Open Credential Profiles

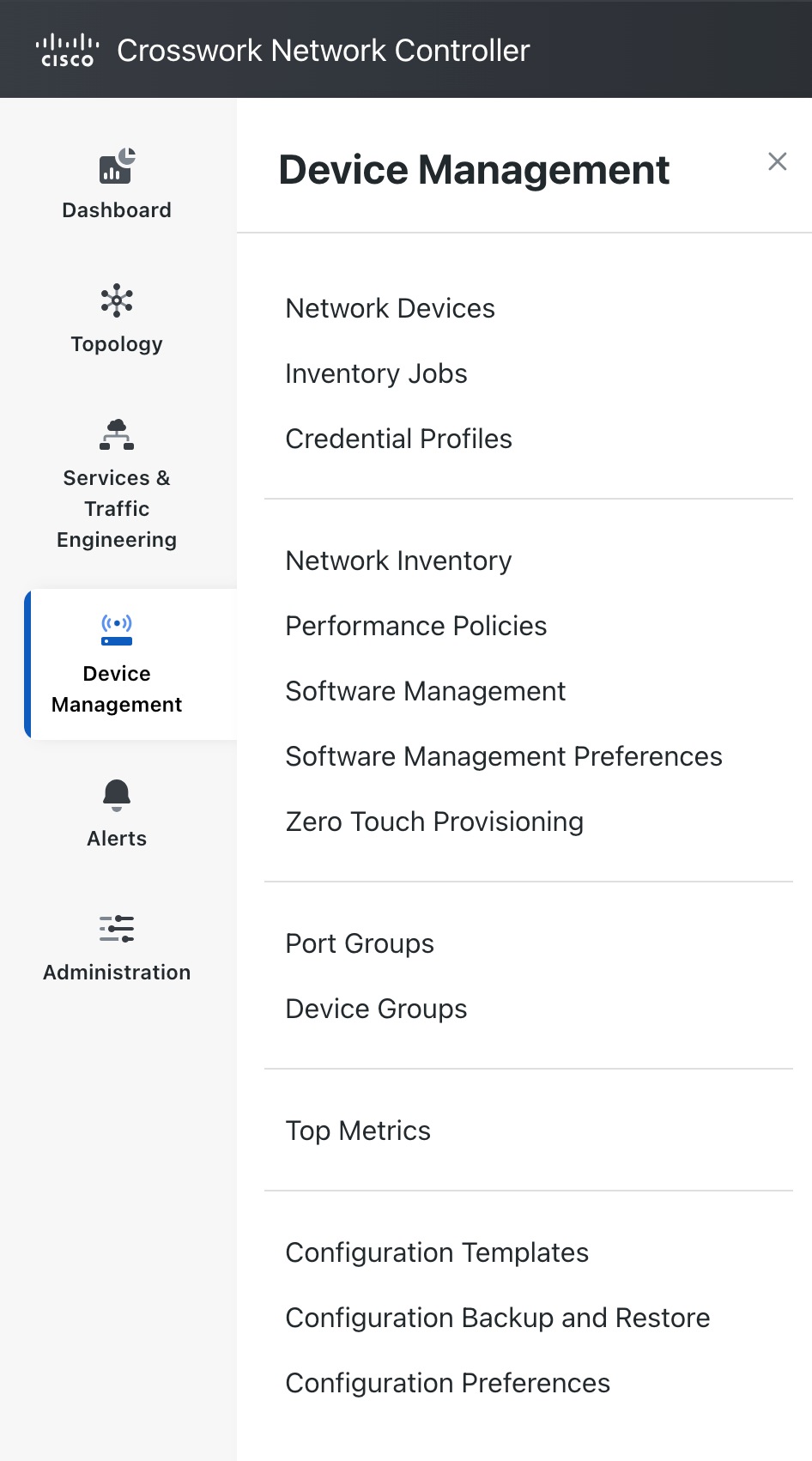tap(398, 439)
